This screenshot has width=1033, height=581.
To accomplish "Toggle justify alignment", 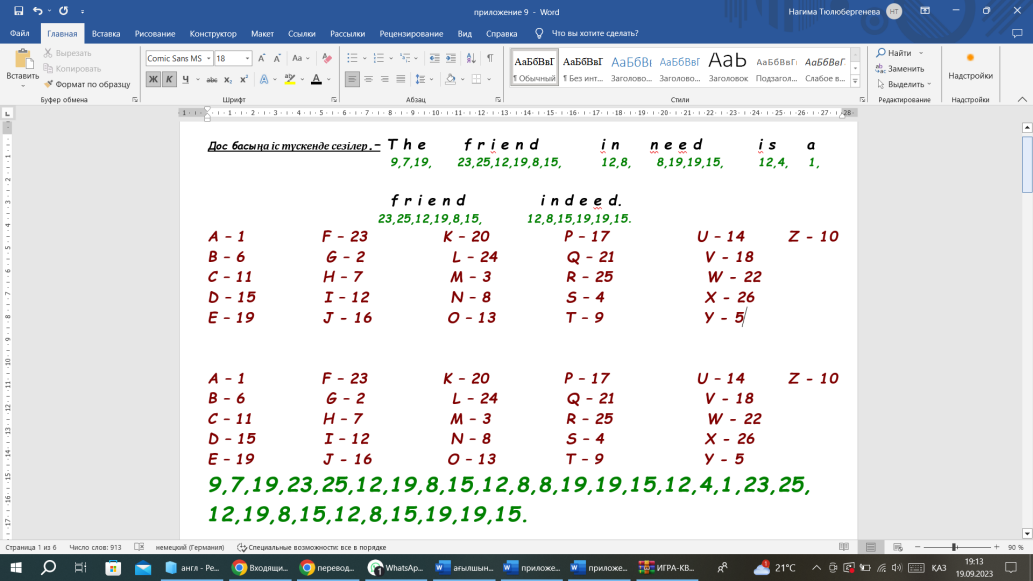I will (x=401, y=79).
